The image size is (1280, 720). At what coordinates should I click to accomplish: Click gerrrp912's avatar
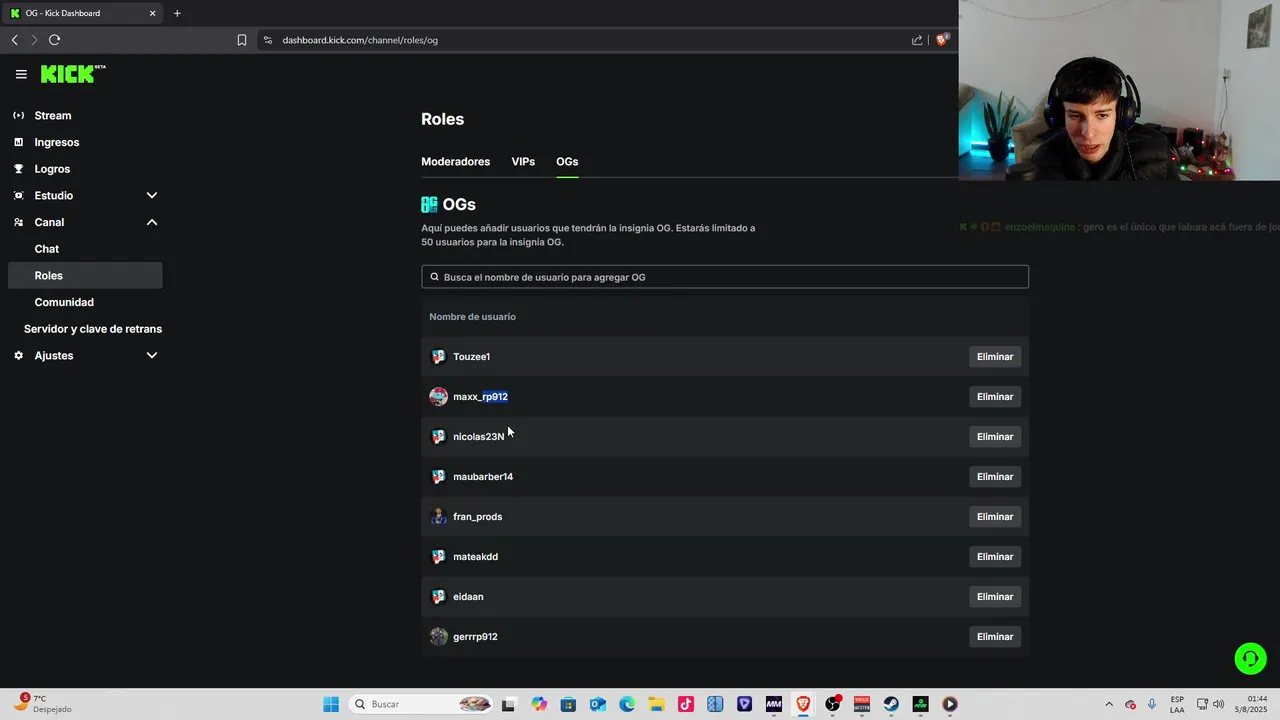coord(438,636)
